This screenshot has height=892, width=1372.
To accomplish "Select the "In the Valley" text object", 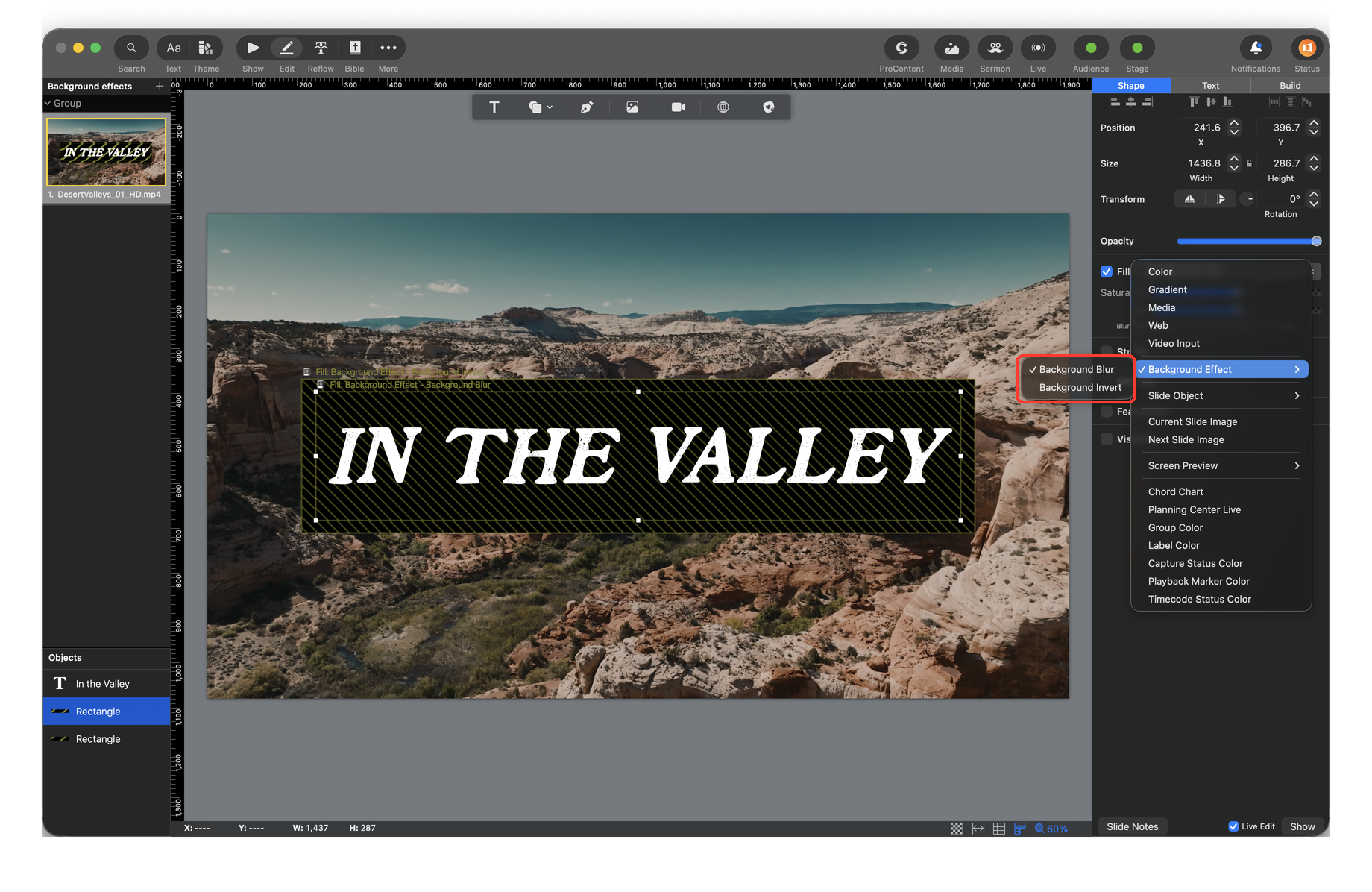I will 107,684.
